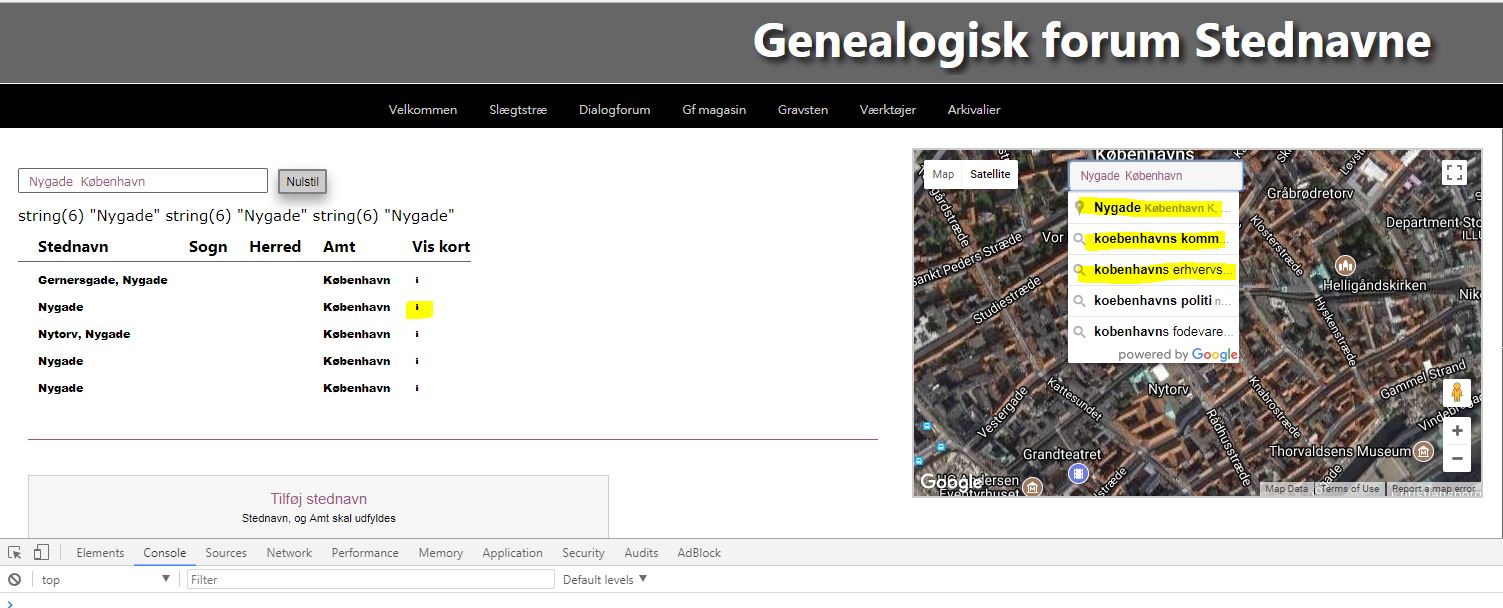Viewport: 1503px width, 608px height.
Task: Toggle the DevTools device toolbar icon
Action: click(41, 553)
